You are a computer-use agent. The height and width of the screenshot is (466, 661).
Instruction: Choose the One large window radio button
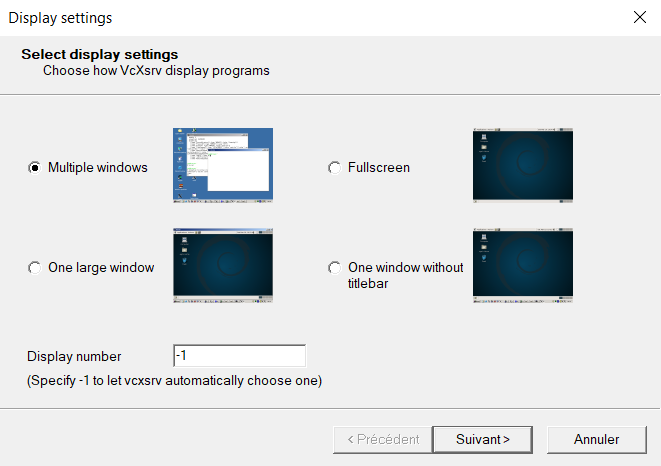[34, 268]
